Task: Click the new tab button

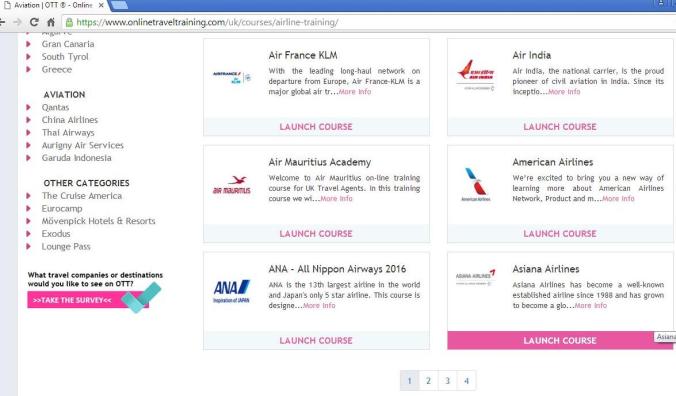Action: pyautogui.click(x=119, y=5)
